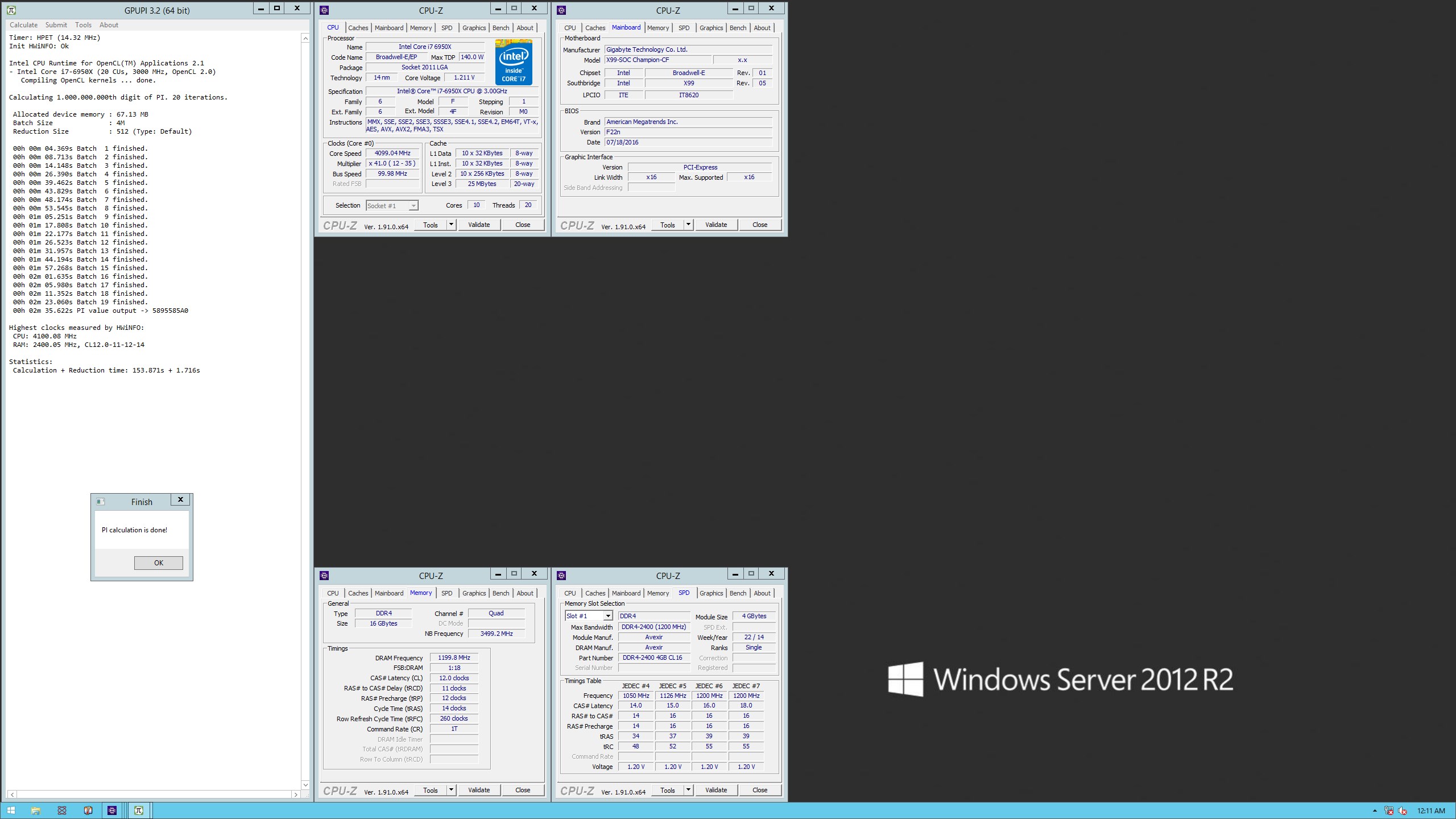Switch to Caches tab in the CPU-Z CPU window
The height and width of the screenshot is (819, 1456).
click(358, 28)
